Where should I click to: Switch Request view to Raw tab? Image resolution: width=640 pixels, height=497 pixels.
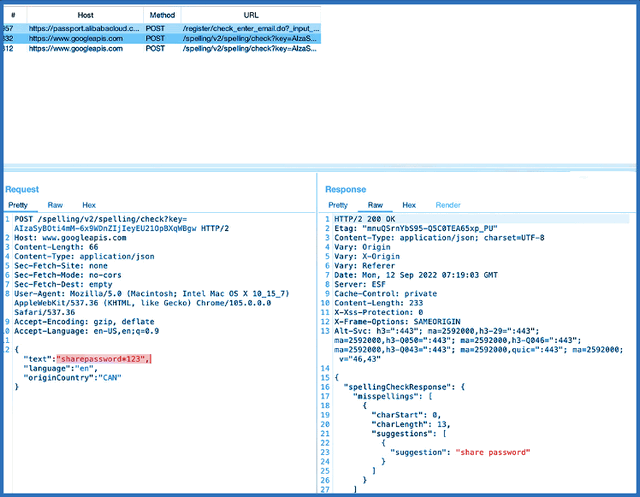(55, 205)
